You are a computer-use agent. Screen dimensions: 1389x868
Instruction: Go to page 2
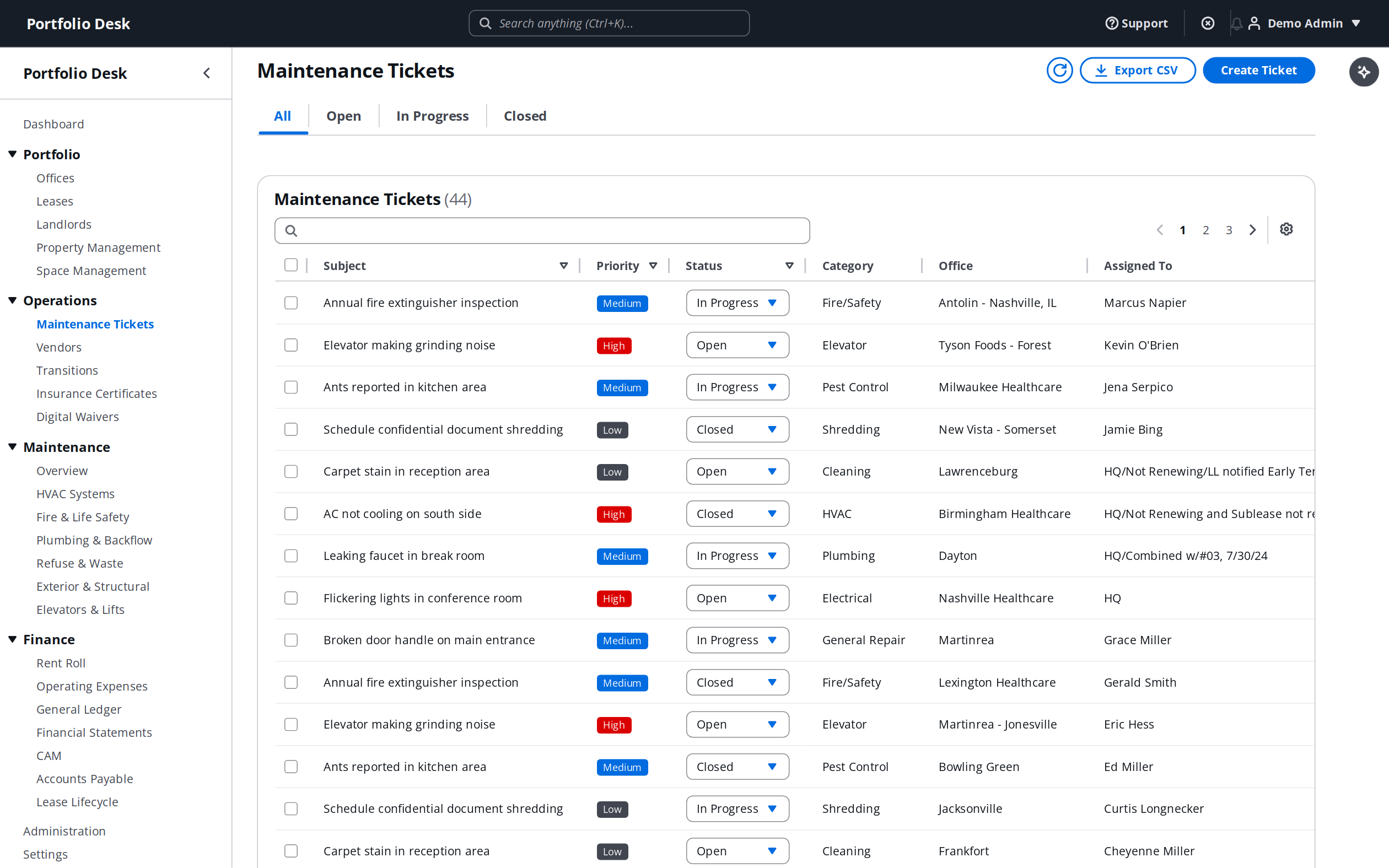pos(1205,230)
